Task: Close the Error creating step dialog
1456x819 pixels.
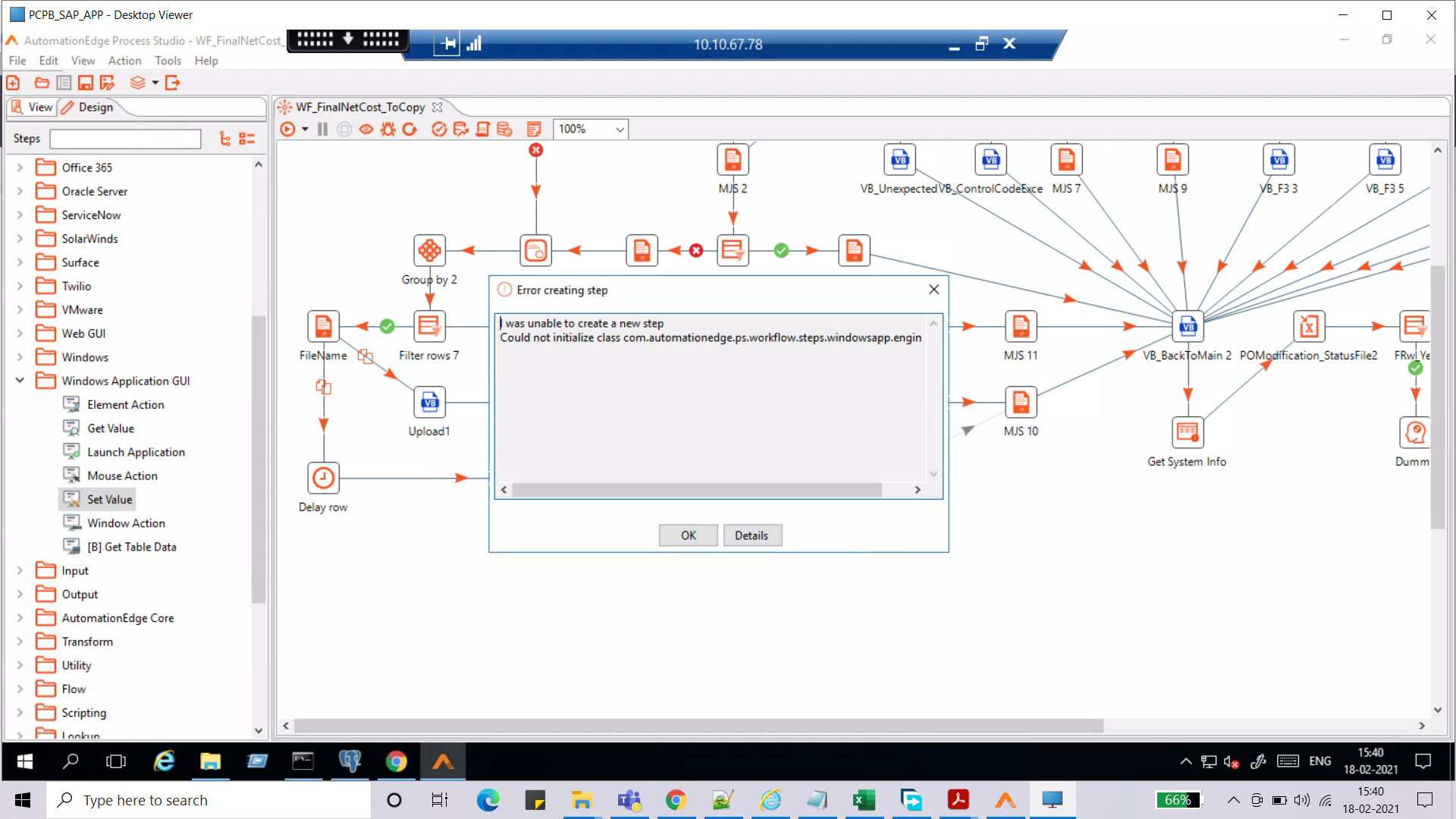Action: coord(934,290)
